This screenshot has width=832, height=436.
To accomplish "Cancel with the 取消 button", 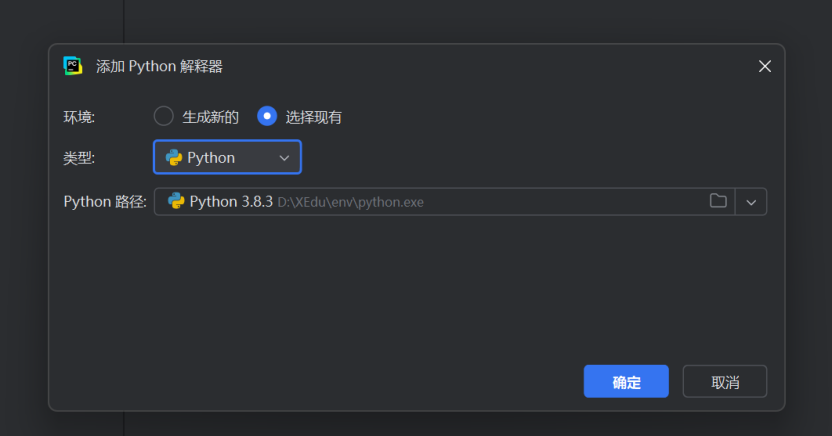I will [725, 381].
